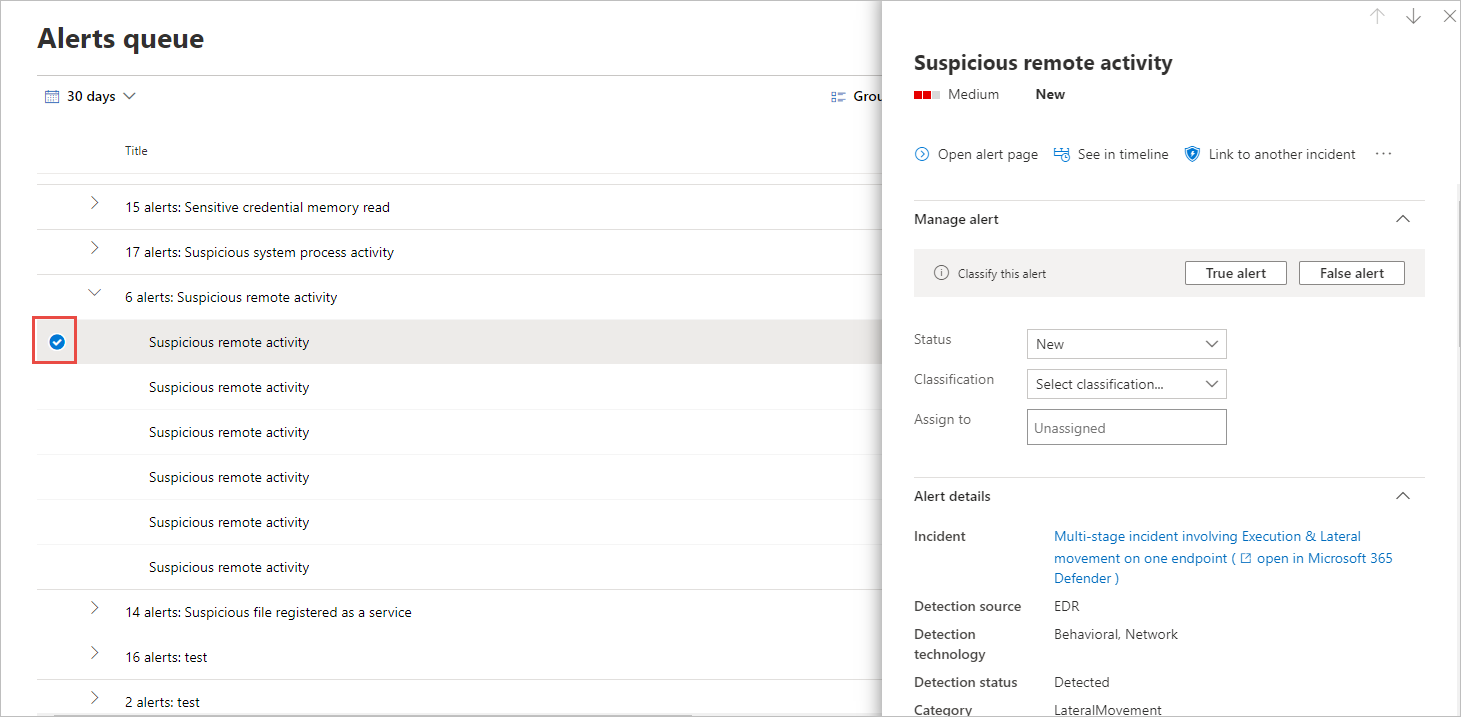Click the See in timeline icon
Screen dimensions: 1461x717
click(1062, 154)
